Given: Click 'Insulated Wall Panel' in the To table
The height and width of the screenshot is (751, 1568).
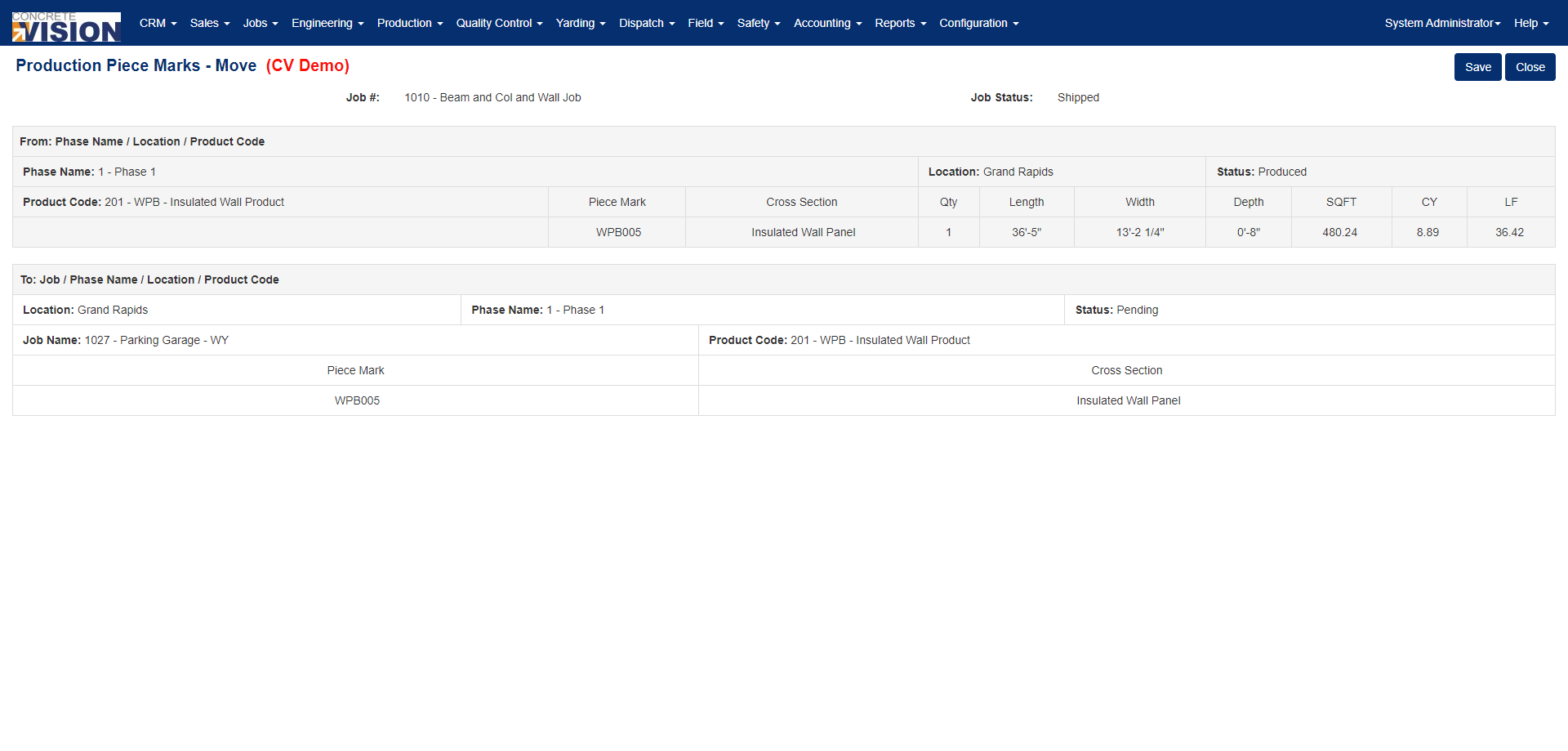Looking at the screenshot, I should point(1128,400).
